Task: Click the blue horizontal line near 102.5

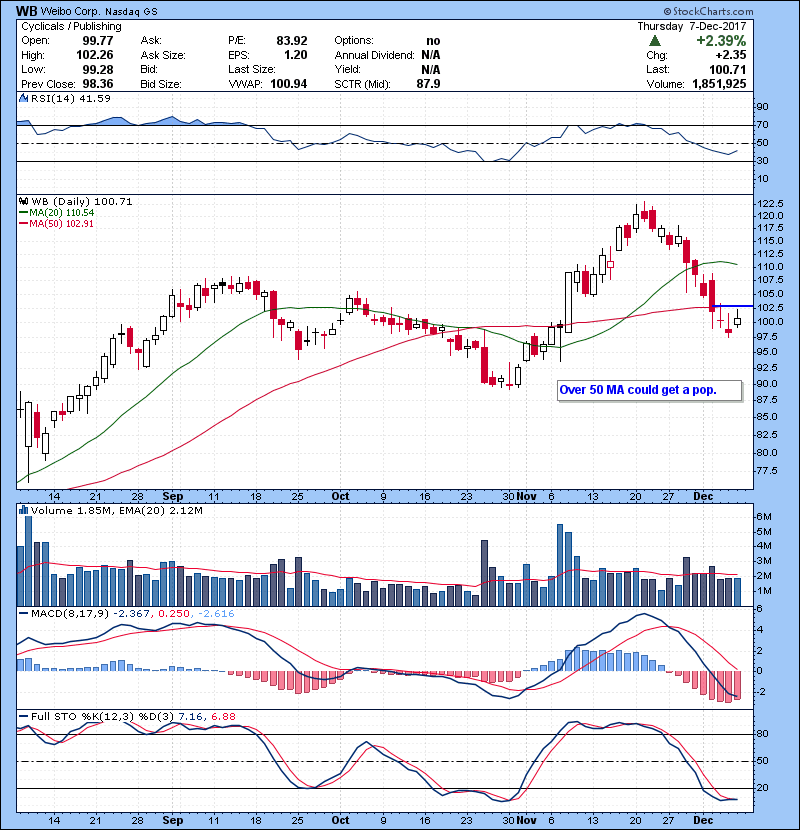Action: pos(733,306)
